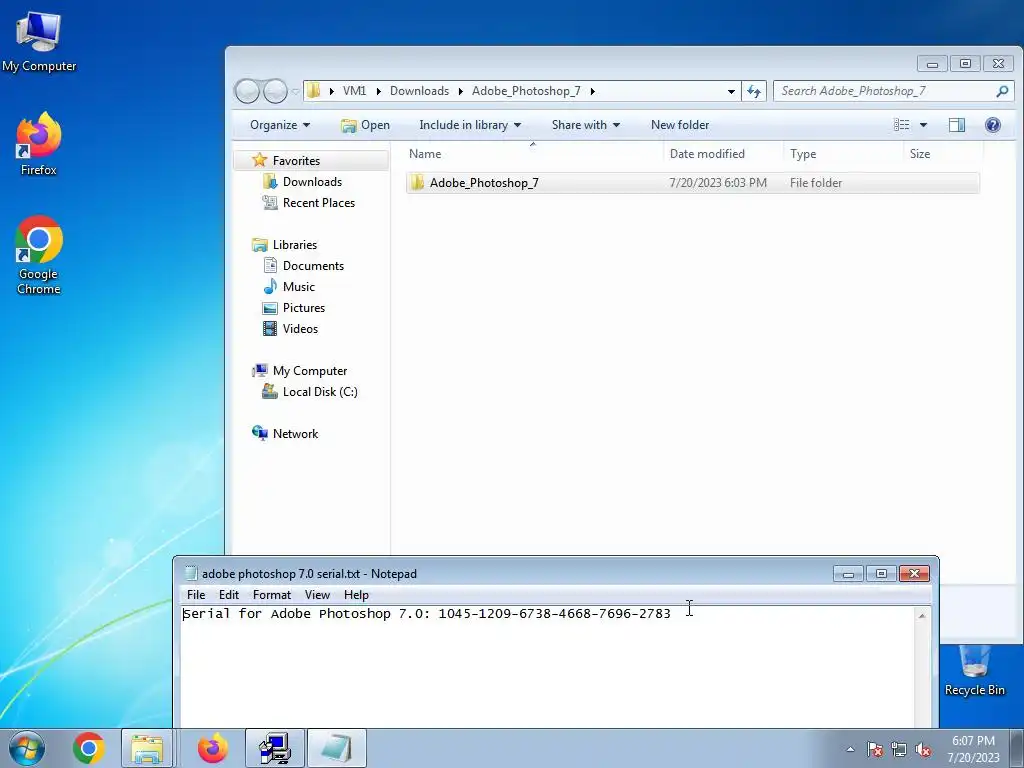This screenshot has height=768, width=1024.
Task: Minimize the Notepad window
Action: (x=848, y=574)
